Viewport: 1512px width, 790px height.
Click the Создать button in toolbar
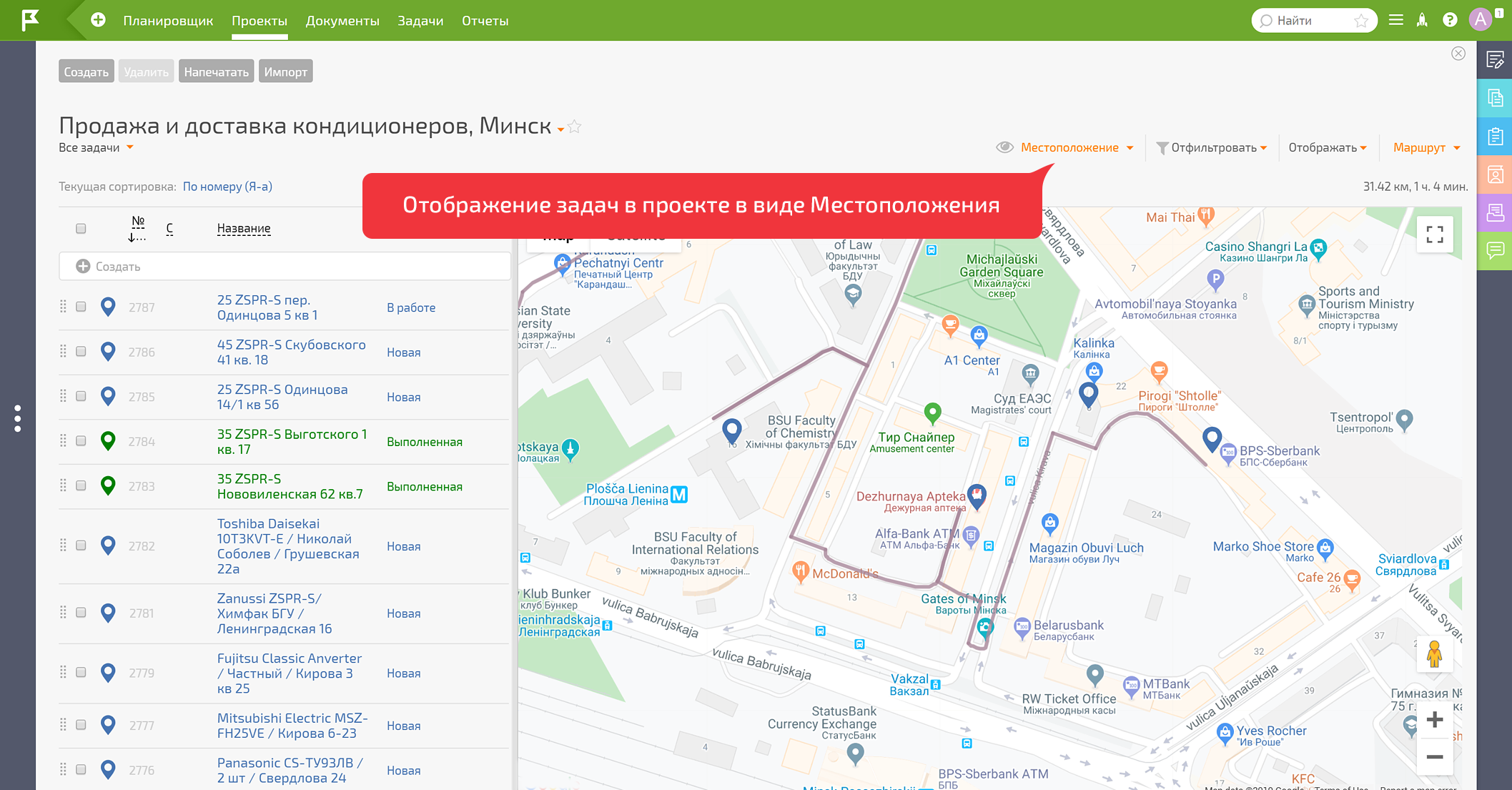coord(86,71)
